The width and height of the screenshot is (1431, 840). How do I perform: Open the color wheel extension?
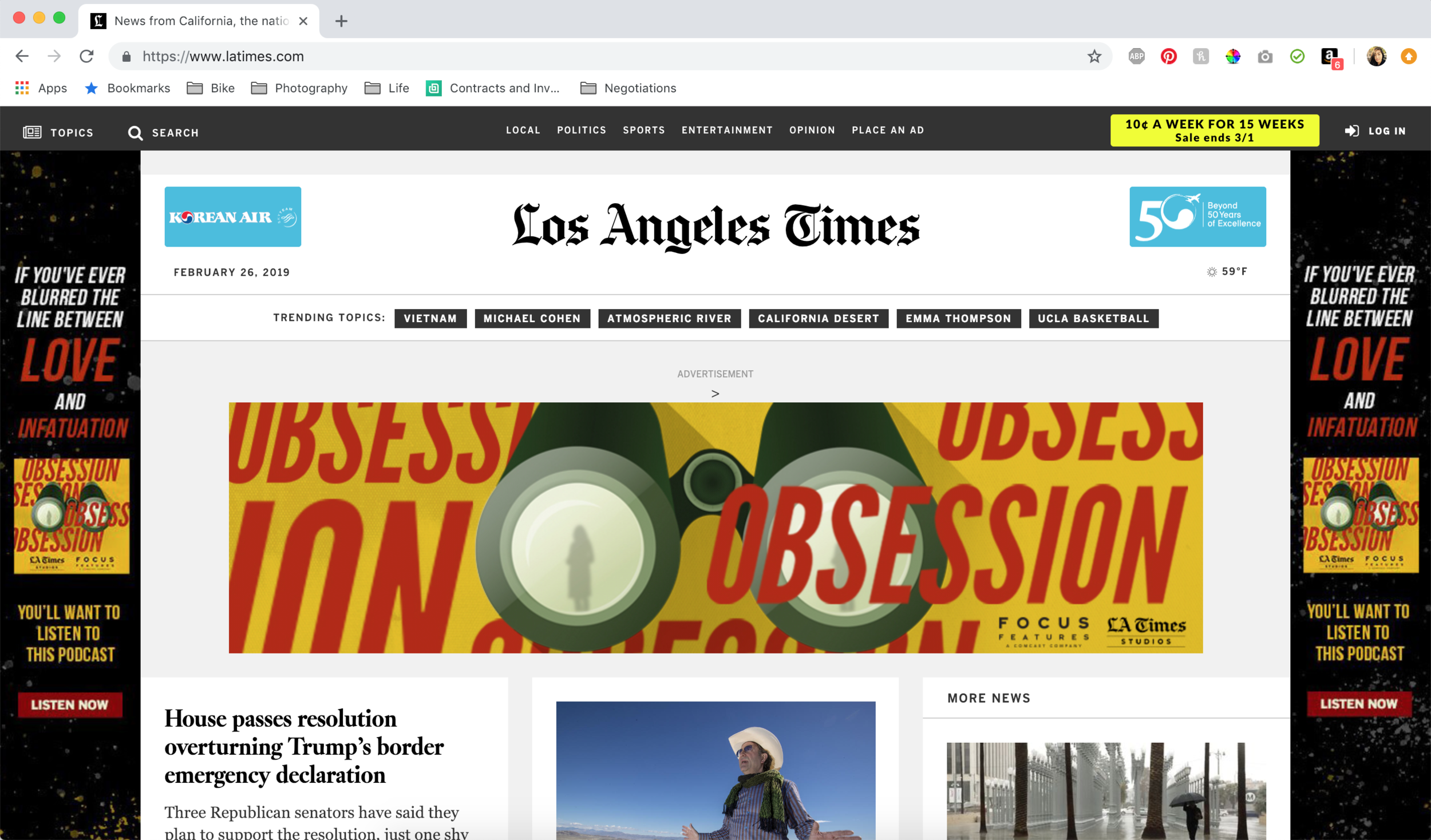point(1232,56)
